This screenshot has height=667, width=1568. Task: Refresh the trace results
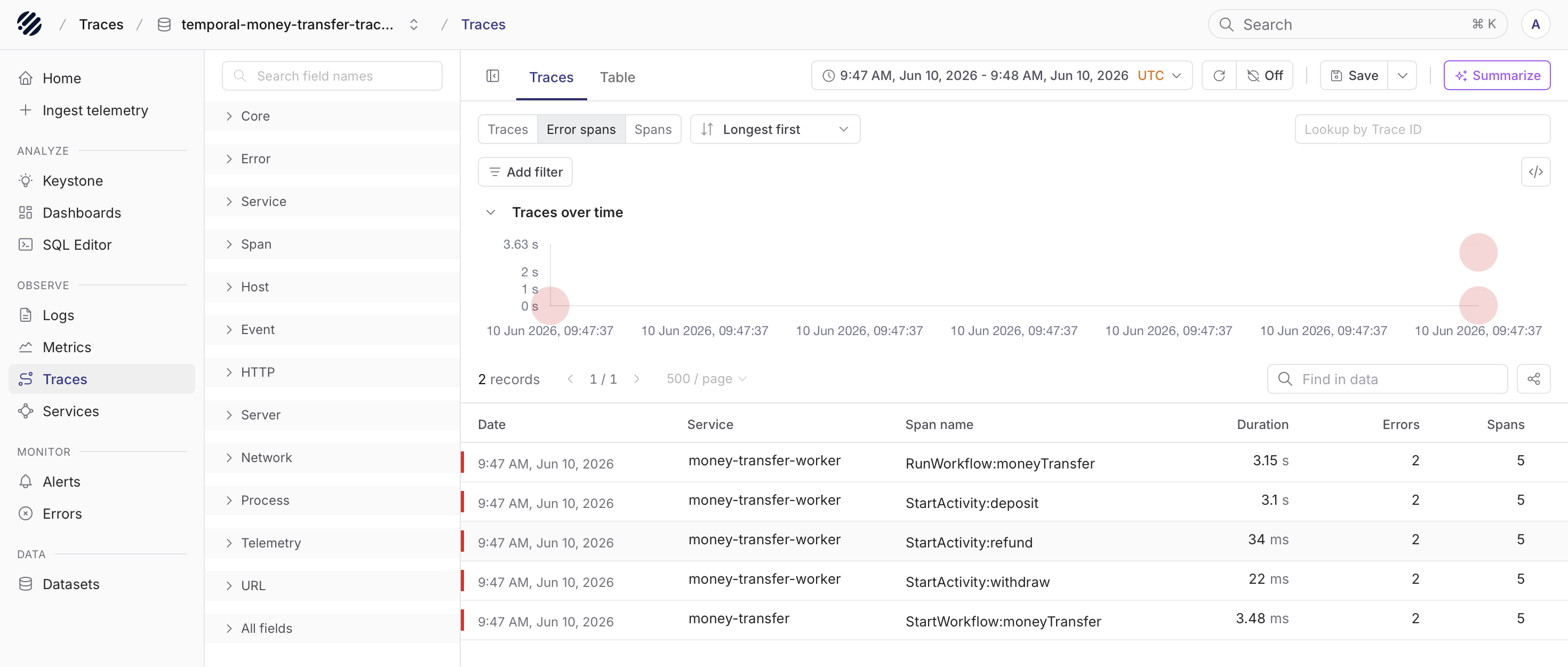1219,76
